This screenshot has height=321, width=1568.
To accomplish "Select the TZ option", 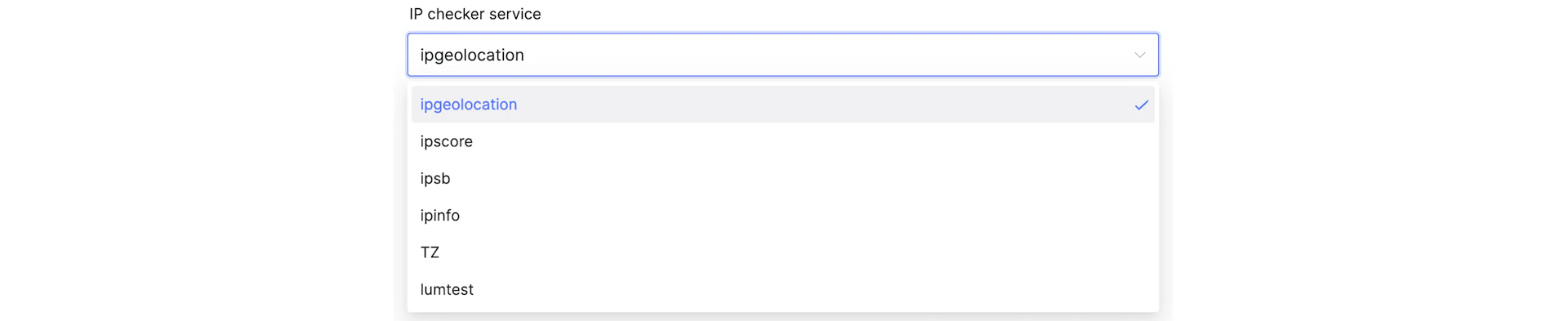I will 782,252.
